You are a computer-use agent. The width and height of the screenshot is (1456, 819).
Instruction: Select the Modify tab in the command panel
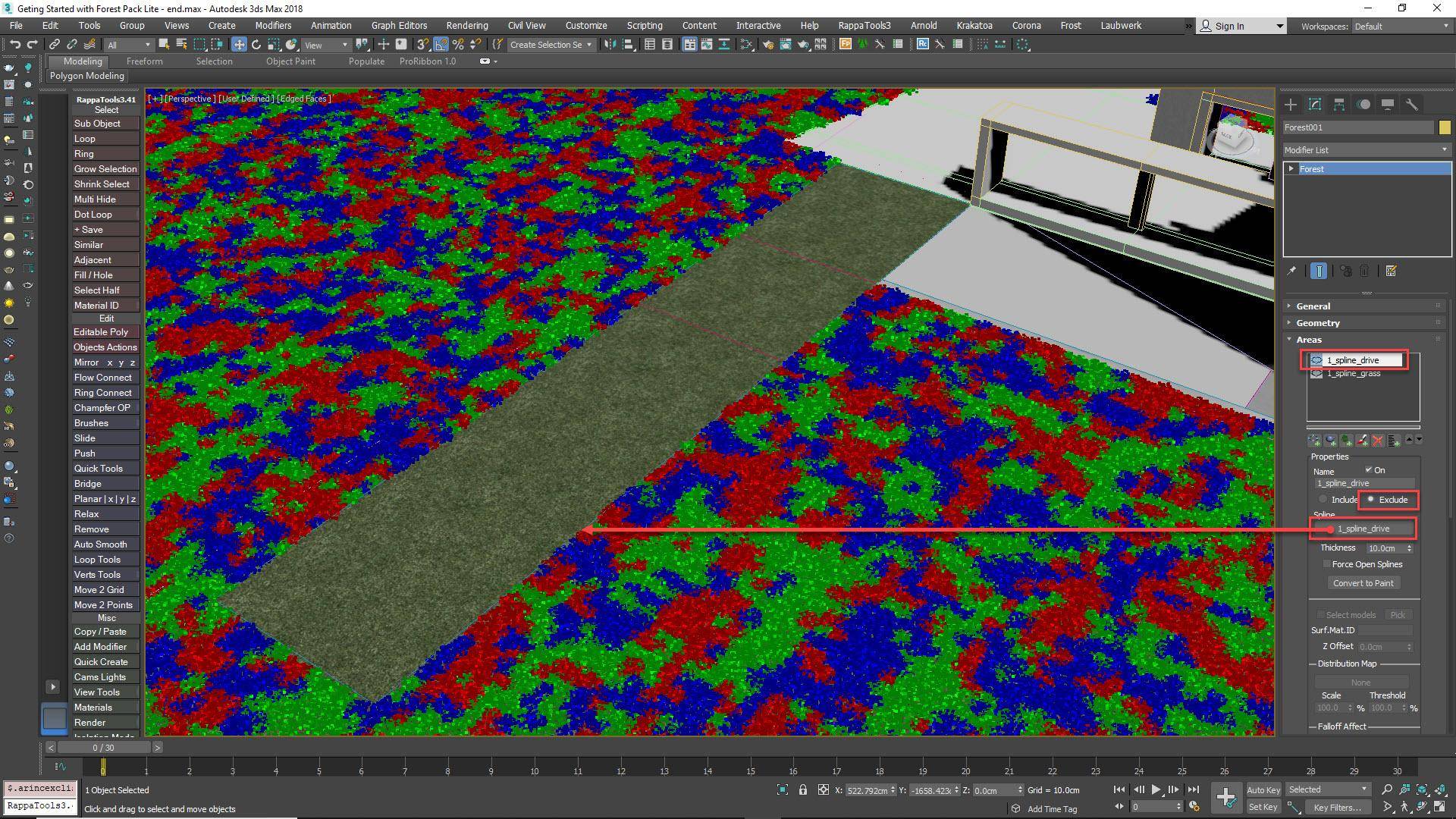(x=1314, y=104)
